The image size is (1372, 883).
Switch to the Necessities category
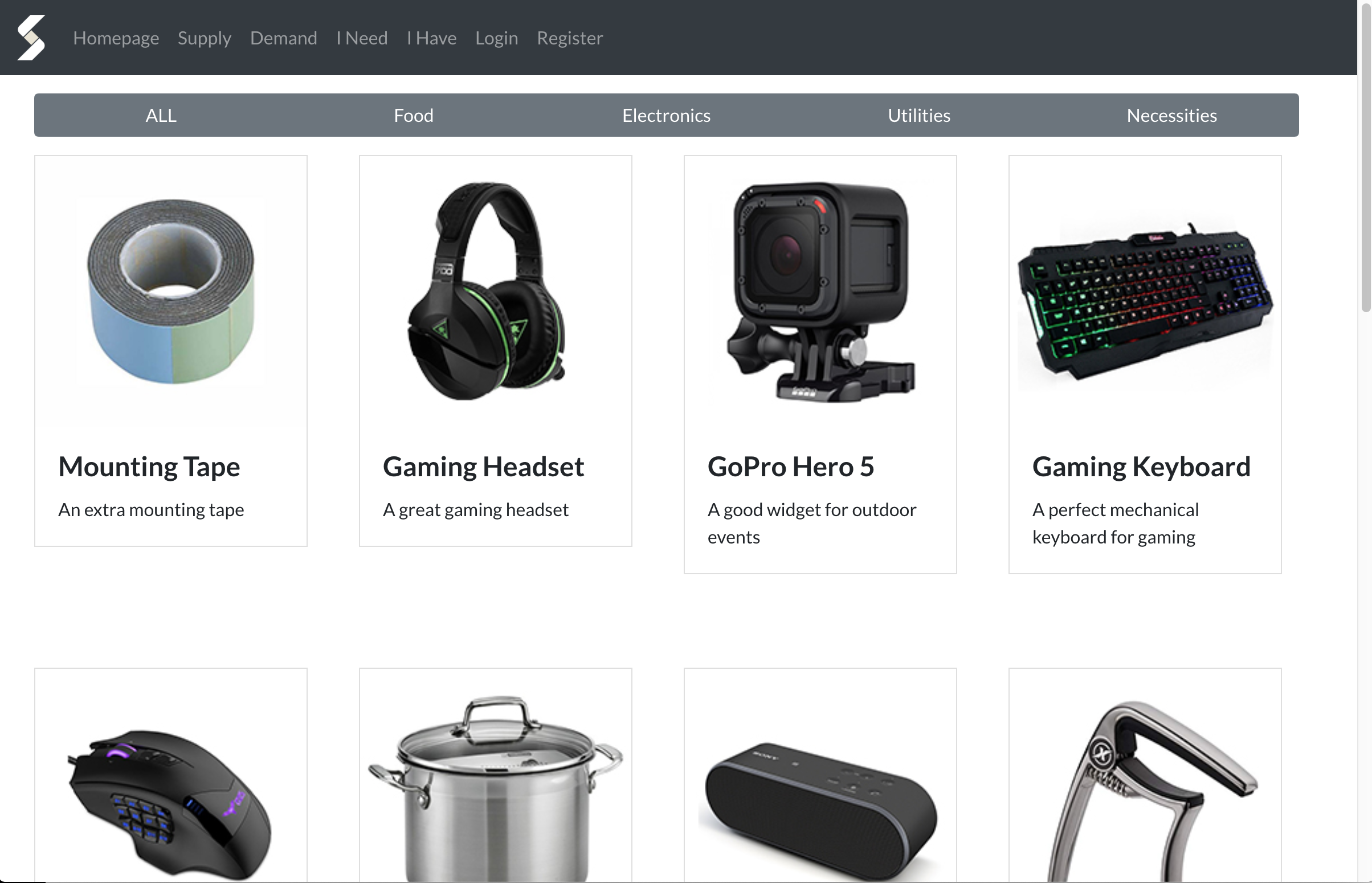point(1172,115)
